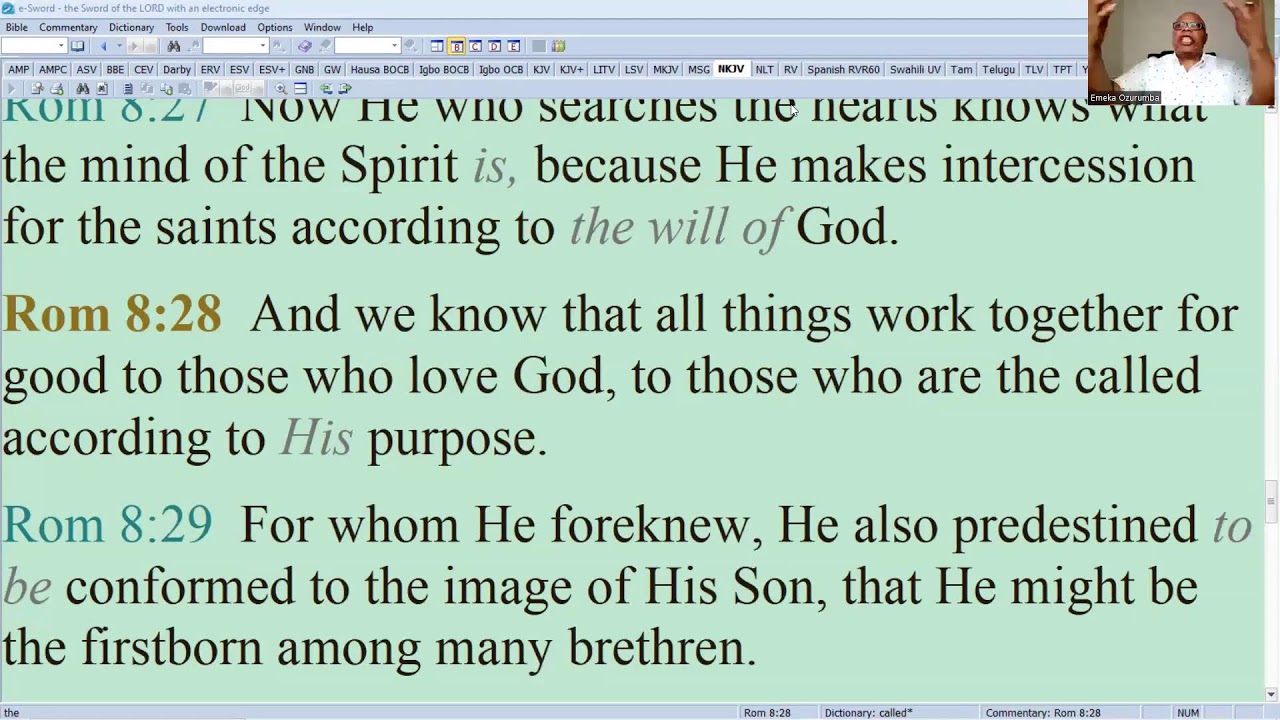The height and width of the screenshot is (720, 1280).
Task: Click the split pane icon after zoom
Action: click(300, 89)
